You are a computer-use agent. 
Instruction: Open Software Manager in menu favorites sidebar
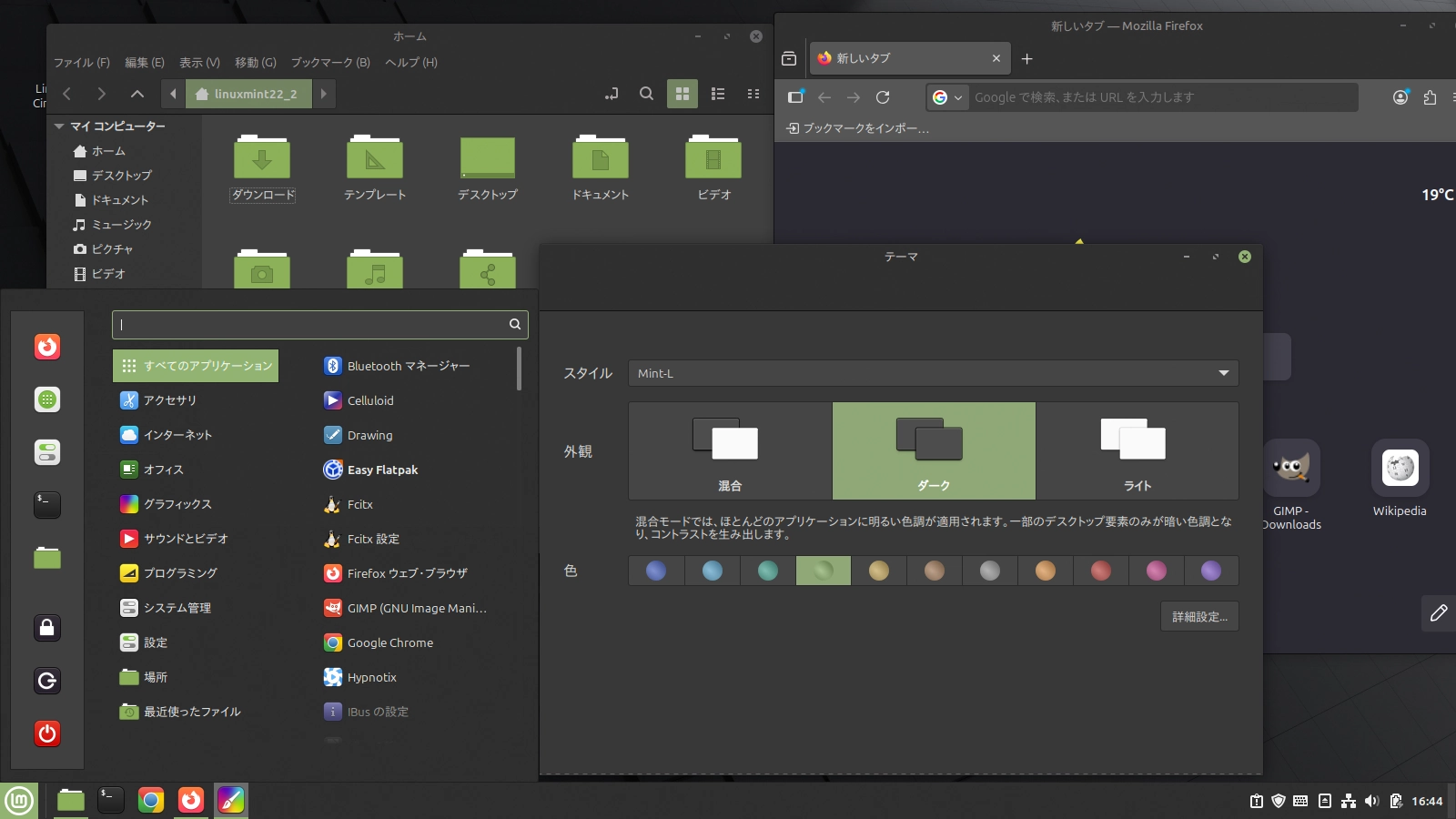[x=47, y=399]
